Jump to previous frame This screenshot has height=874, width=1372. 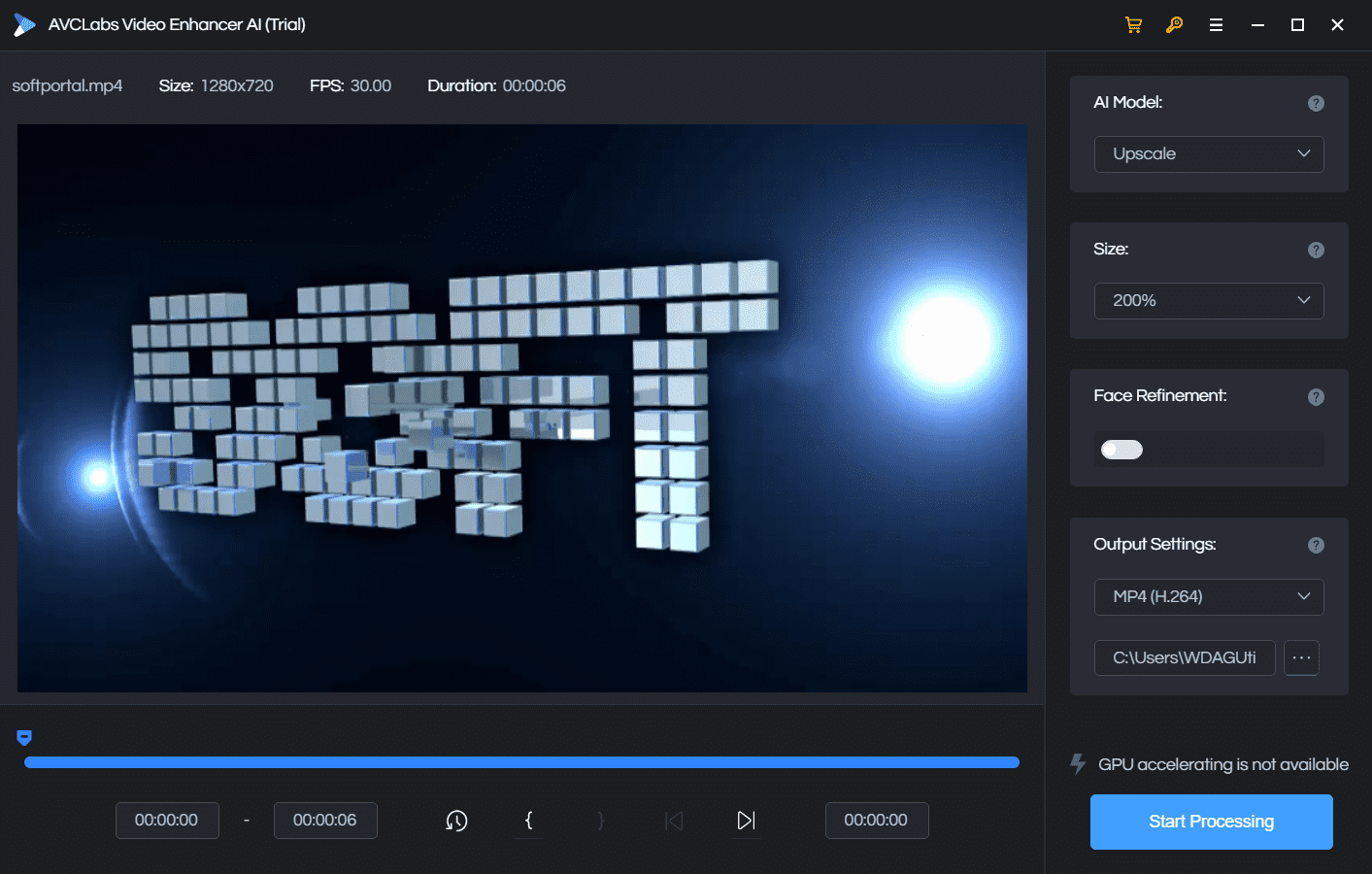(674, 821)
